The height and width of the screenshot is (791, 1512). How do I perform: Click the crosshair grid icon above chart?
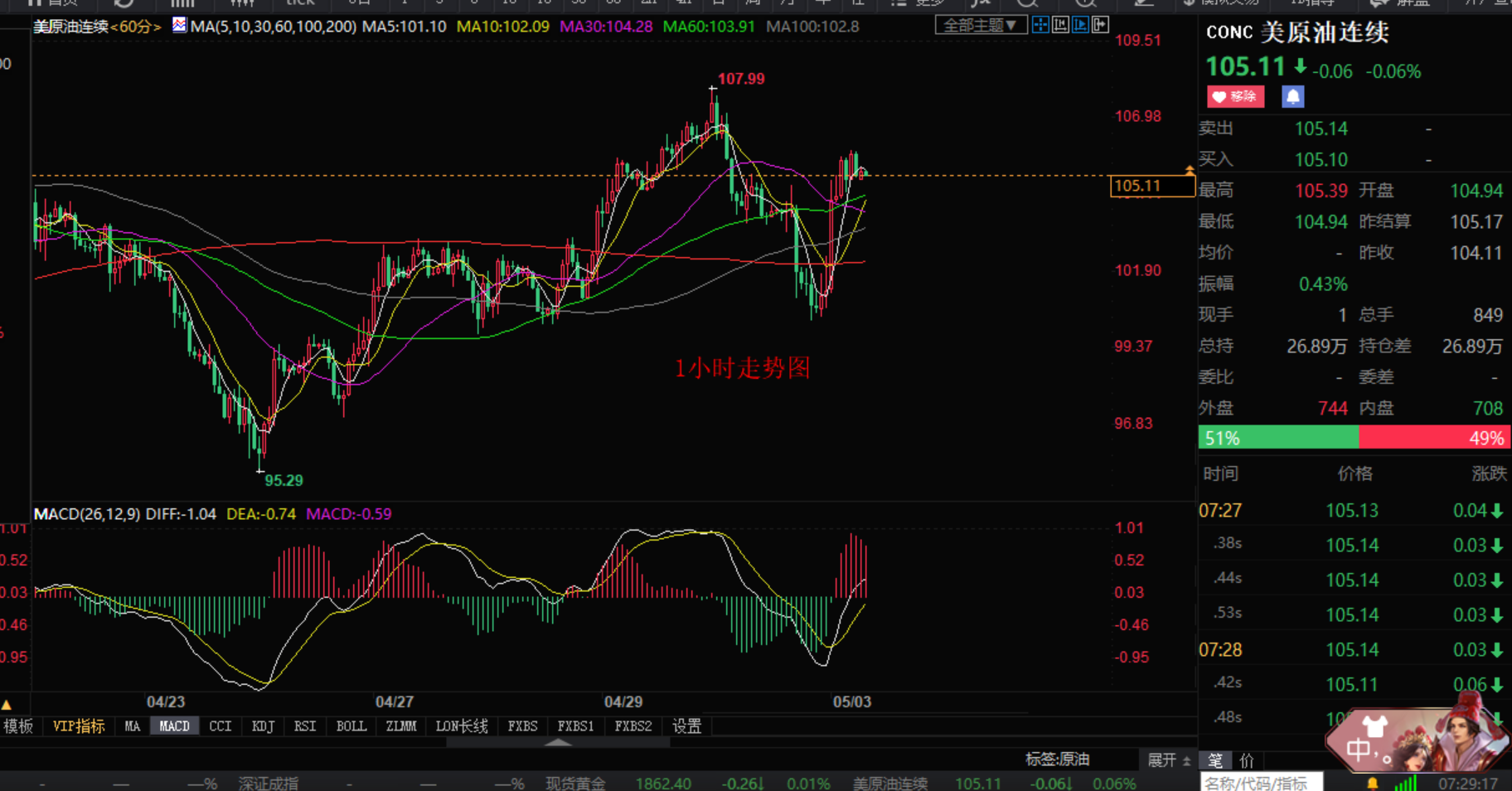point(1040,25)
